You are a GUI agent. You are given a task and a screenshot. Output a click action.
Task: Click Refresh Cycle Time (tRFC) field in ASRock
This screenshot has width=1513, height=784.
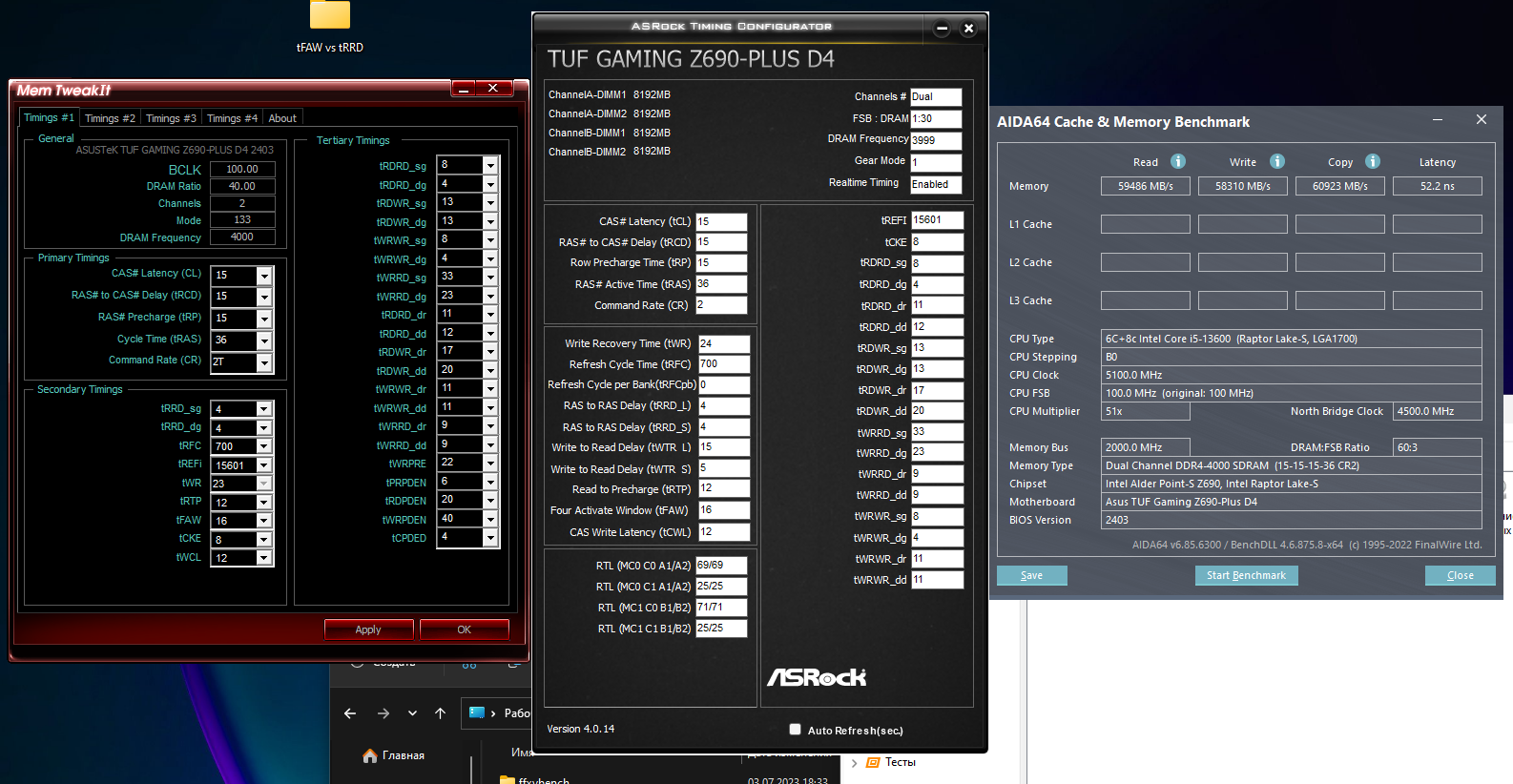(724, 364)
